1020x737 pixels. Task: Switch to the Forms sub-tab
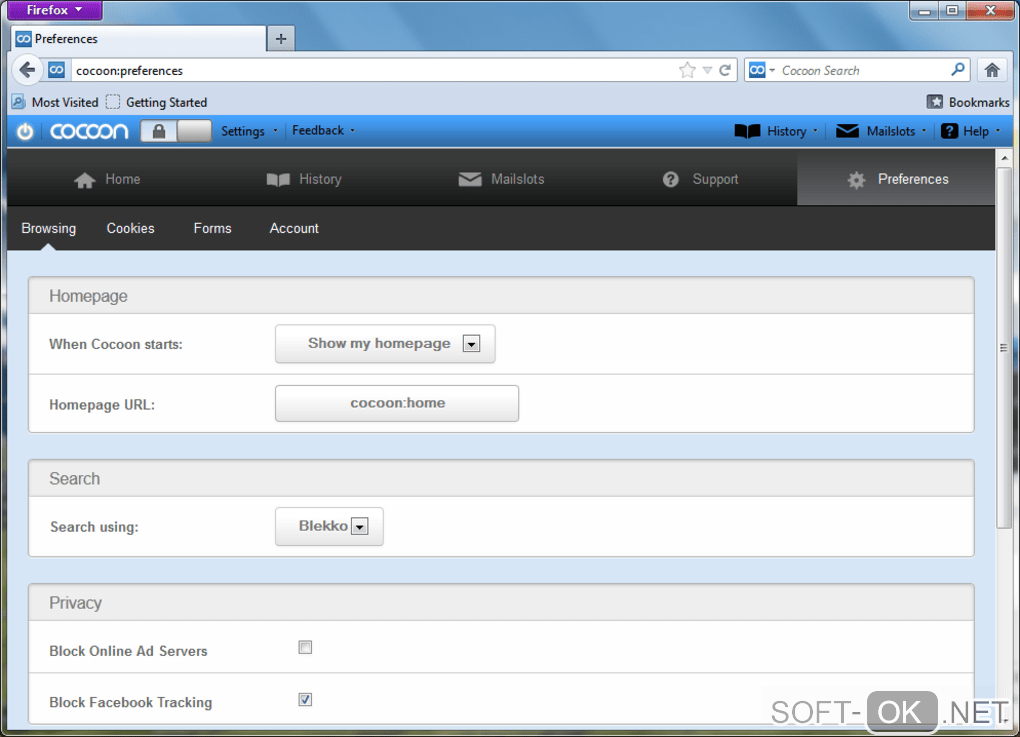click(x=213, y=228)
